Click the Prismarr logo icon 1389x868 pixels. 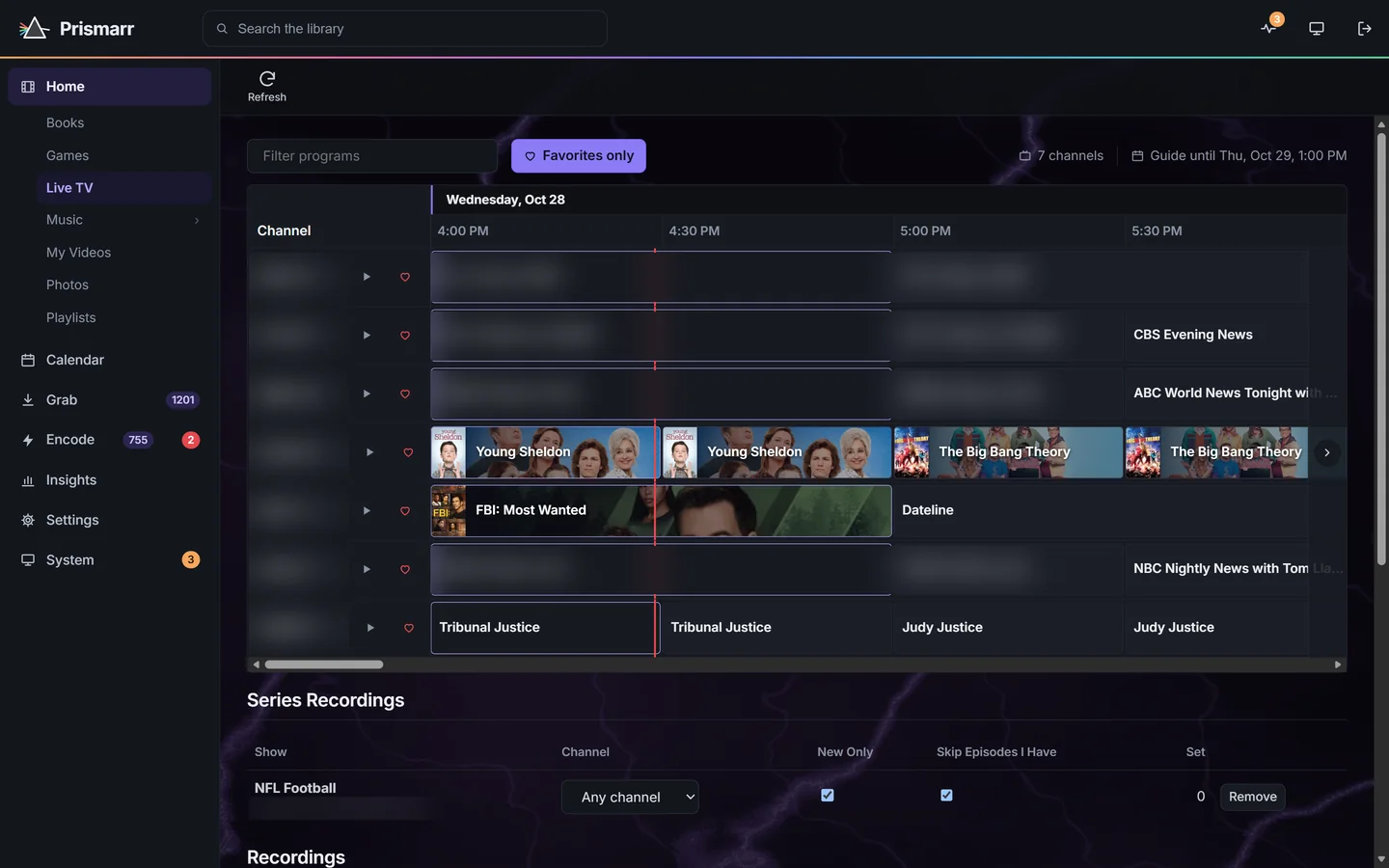34,28
